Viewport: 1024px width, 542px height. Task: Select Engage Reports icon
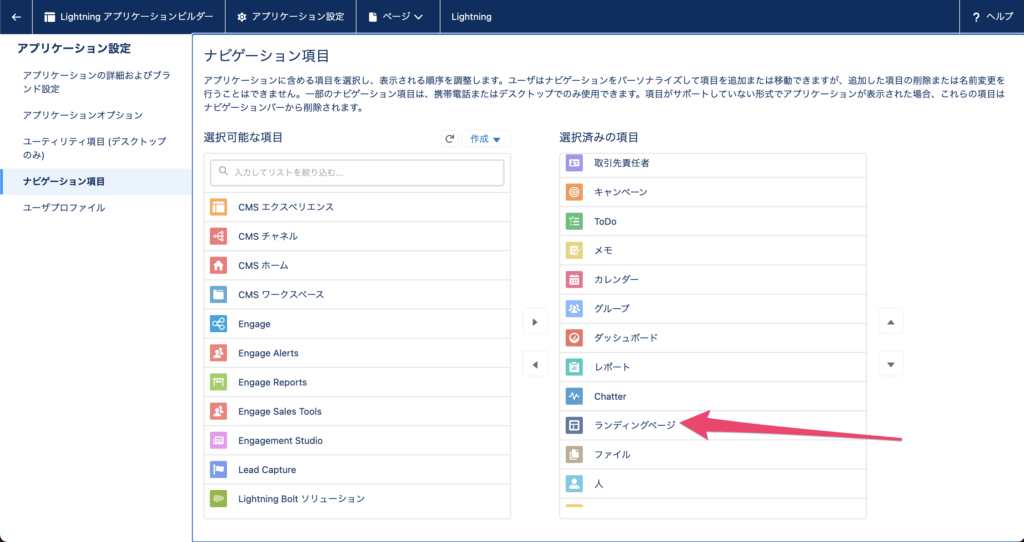218,383
